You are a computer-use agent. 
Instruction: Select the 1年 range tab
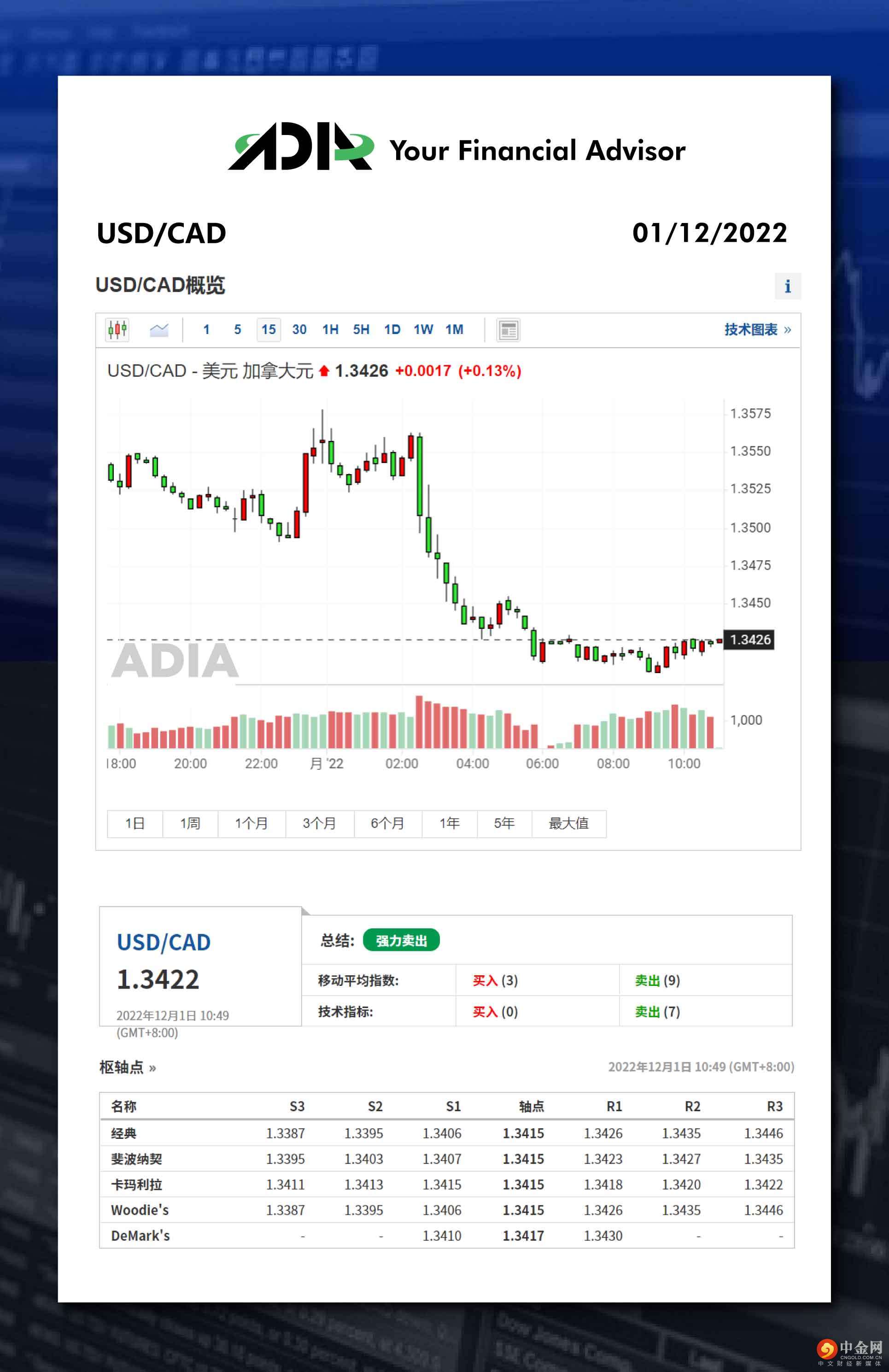[x=449, y=823]
